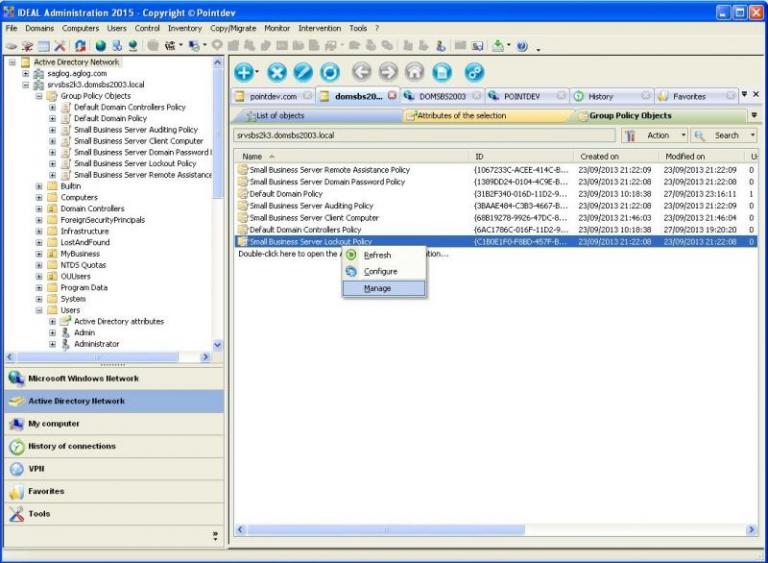Viewport: 768px width, 563px height.
Task: Click the Microsoft Windows Network icon
Action: (x=16, y=378)
